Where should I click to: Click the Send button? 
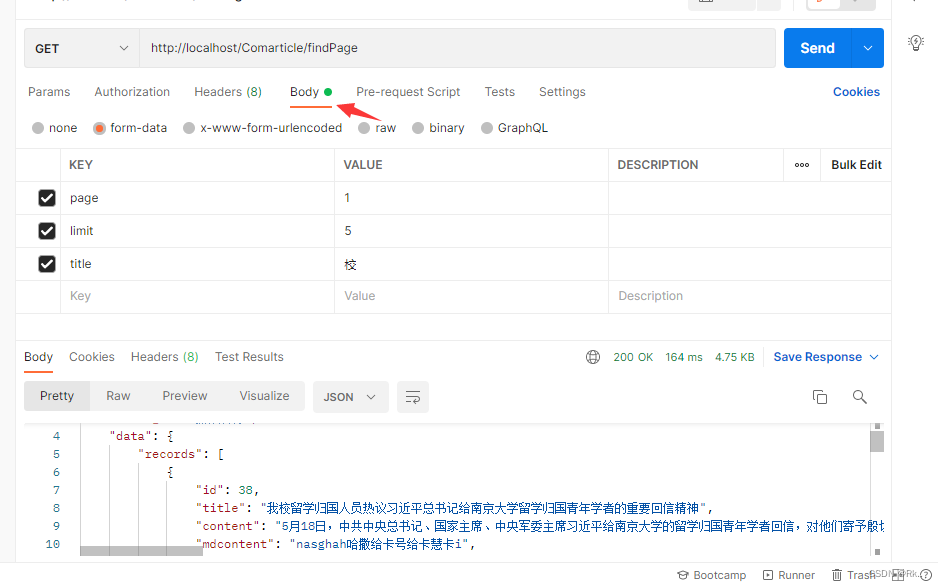pyautogui.click(x=817, y=47)
